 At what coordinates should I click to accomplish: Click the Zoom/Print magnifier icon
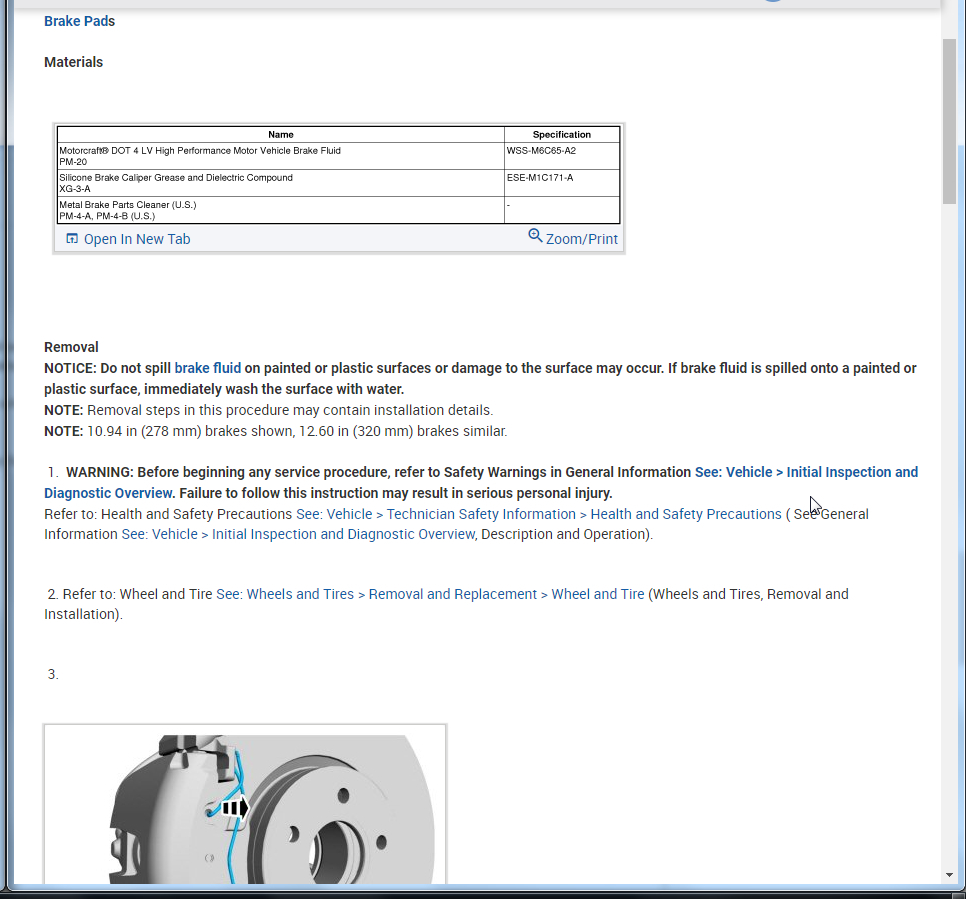[535, 235]
